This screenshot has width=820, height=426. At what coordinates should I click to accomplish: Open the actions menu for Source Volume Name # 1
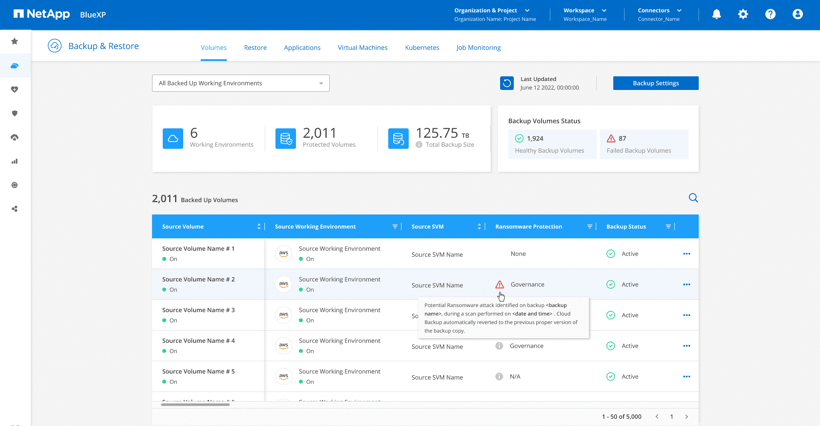tap(686, 254)
